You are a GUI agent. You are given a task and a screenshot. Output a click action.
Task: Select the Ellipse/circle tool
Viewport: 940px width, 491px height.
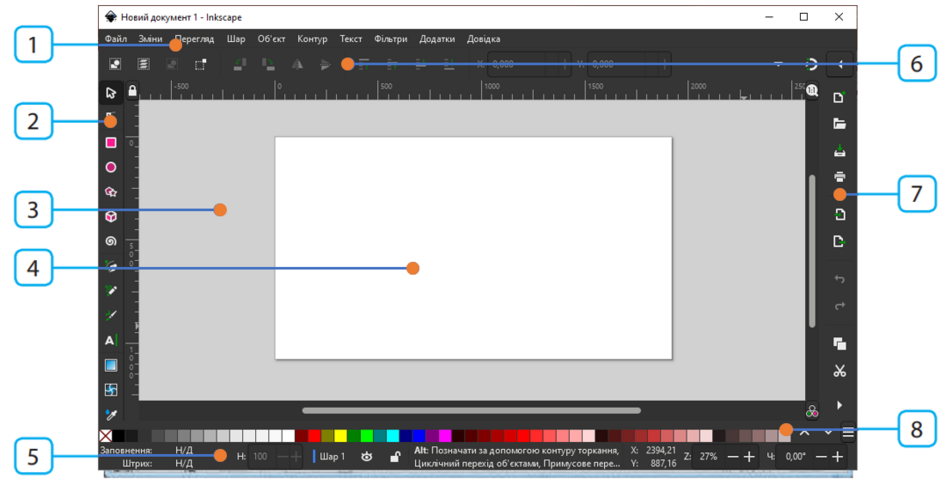pyautogui.click(x=111, y=167)
